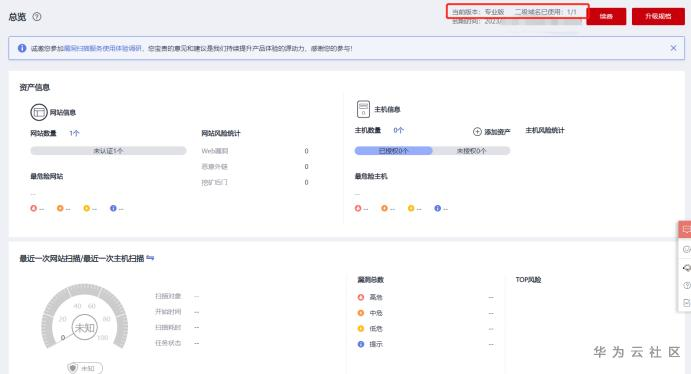Screen dimensions: 691x374
Task: Click the 恶意外链 risk row
Action: pyautogui.click(x=255, y=167)
